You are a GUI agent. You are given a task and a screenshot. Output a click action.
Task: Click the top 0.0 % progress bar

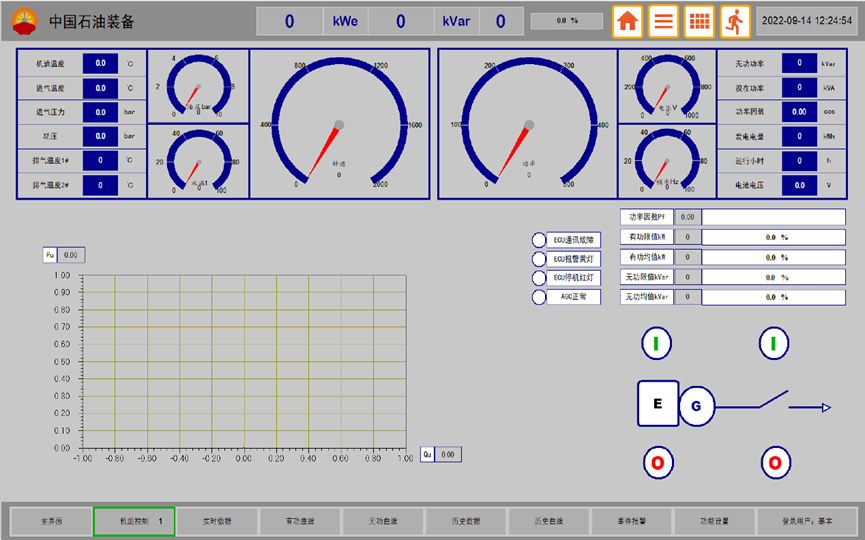point(567,21)
